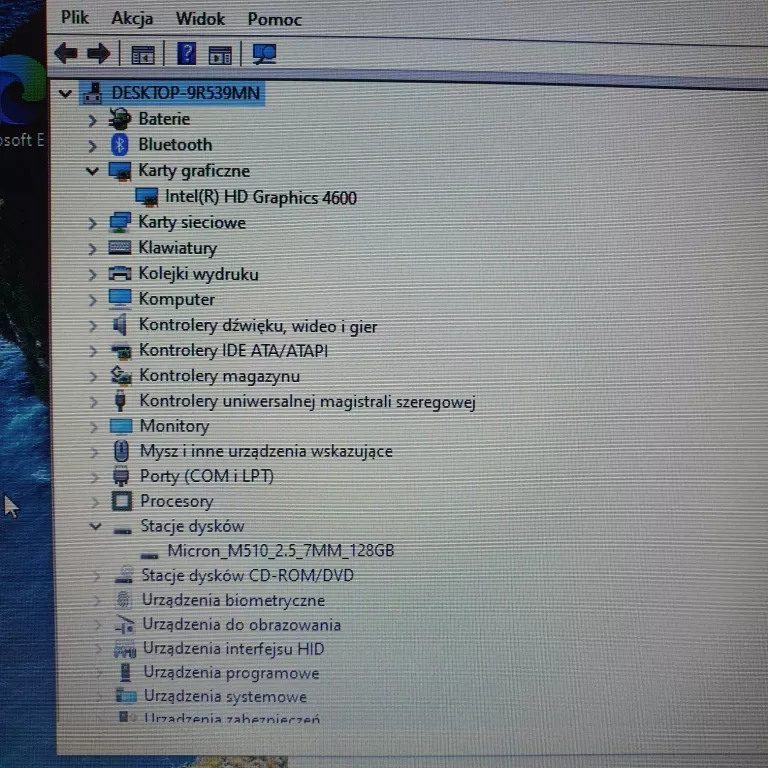
Task: Click the Karty sieciowe network icon
Action: coord(120,222)
